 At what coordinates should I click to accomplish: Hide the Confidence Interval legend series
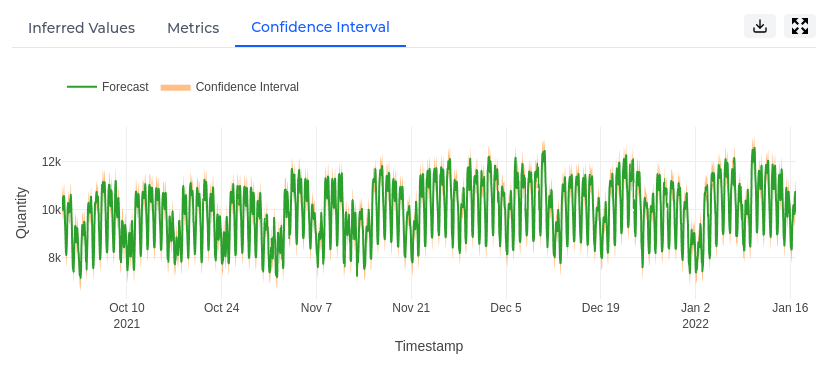pos(247,87)
